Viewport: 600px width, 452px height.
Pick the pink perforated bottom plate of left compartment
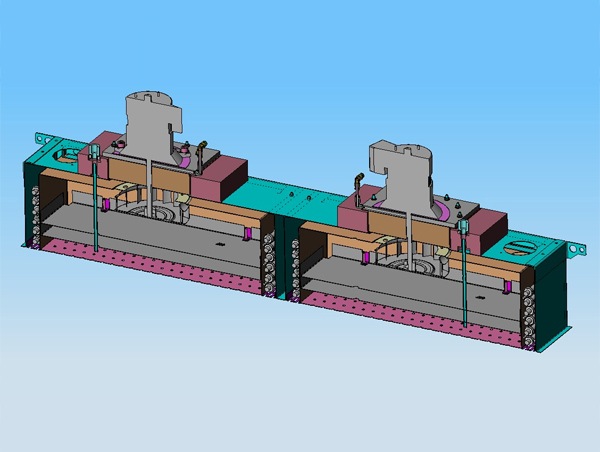click(151, 265)
